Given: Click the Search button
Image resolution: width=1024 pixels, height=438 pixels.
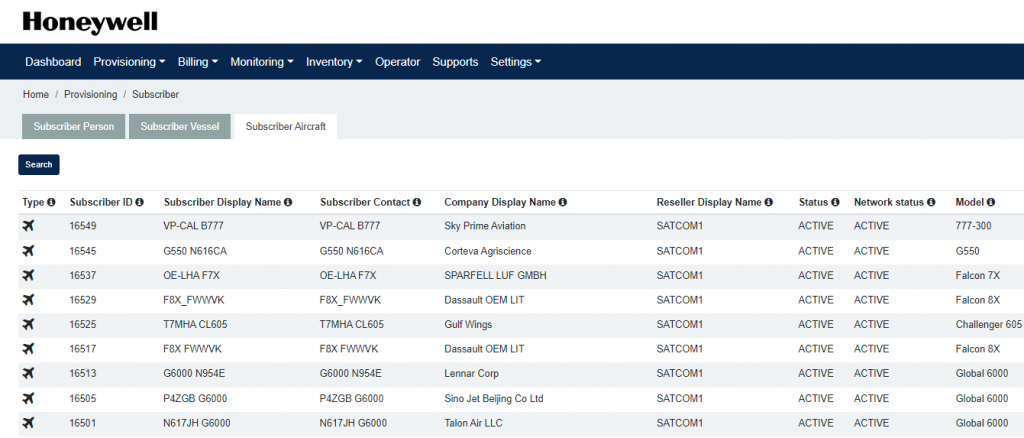Looking at the screenshot, I should 39,164.
